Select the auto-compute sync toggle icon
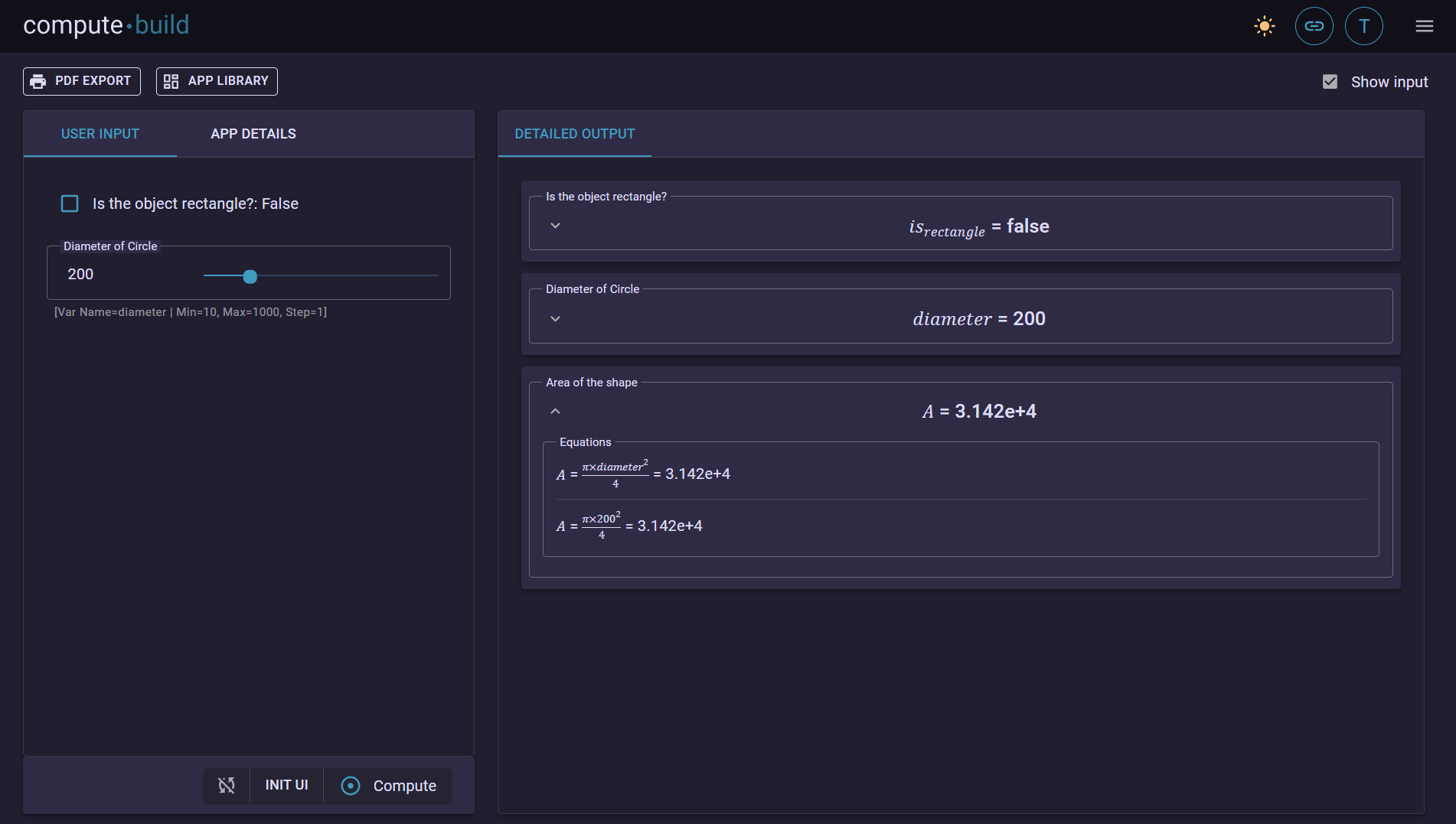 coord(227,785)
